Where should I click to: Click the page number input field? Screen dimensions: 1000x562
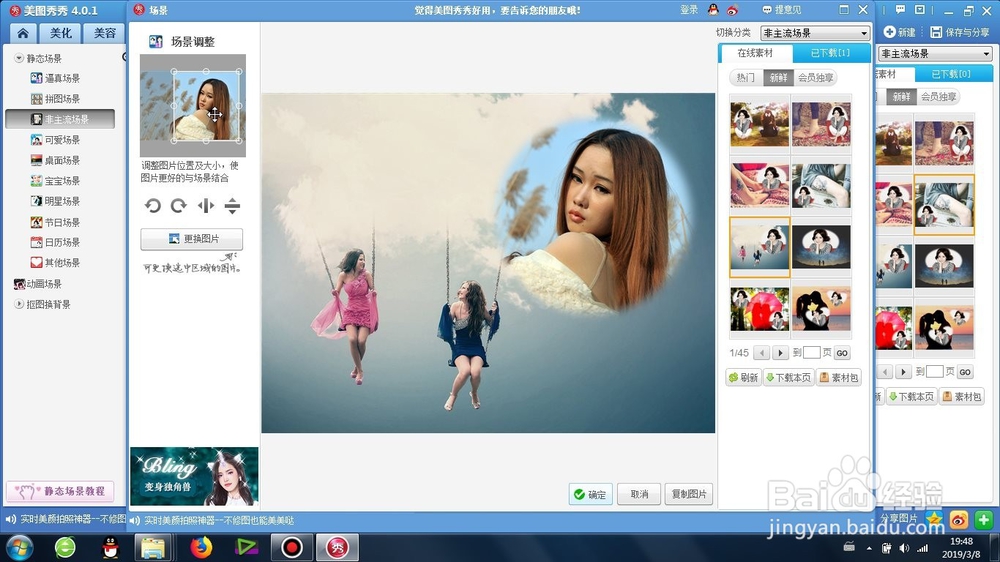coord(812,353)
